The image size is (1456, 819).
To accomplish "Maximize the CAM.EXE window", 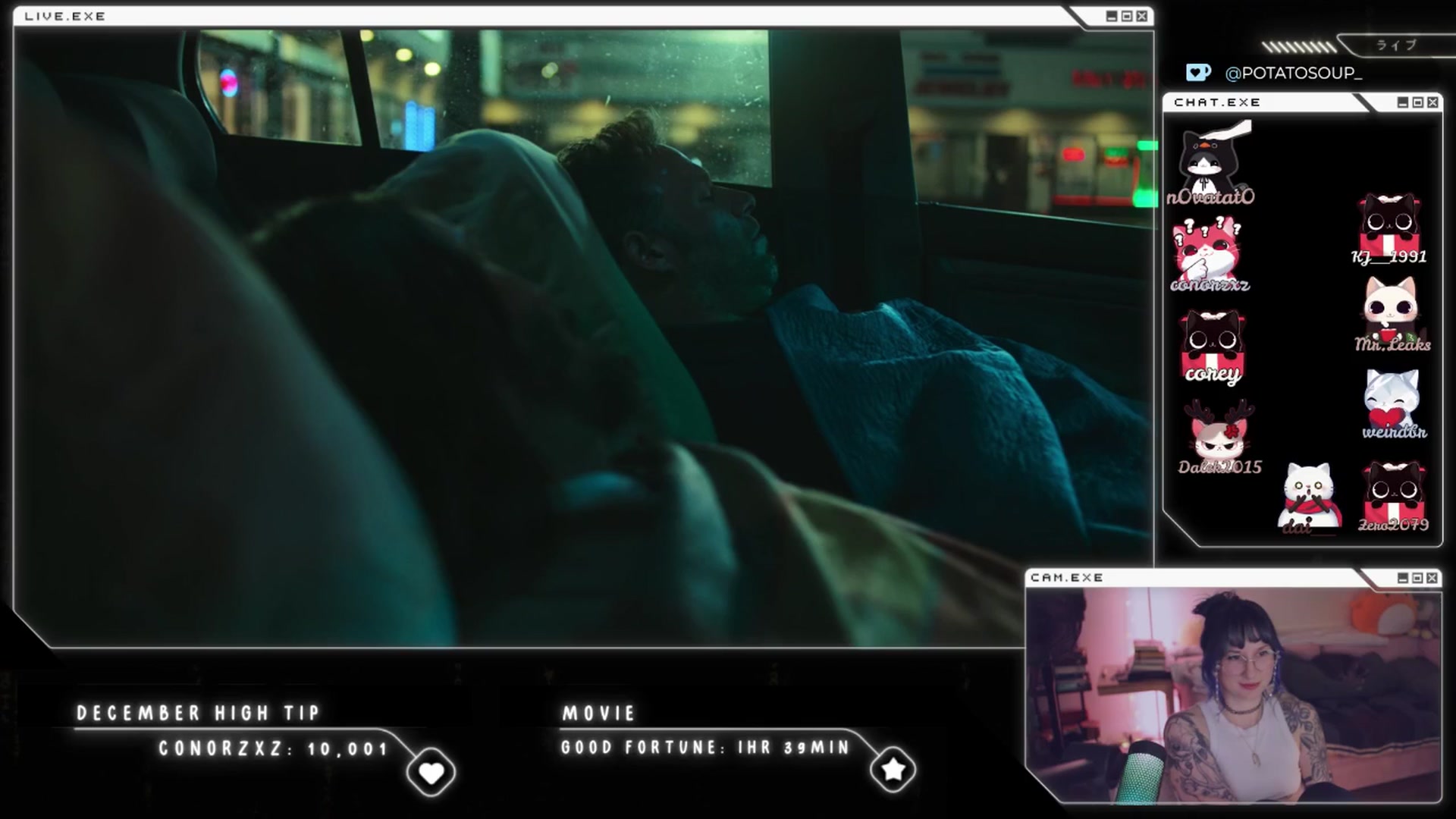I will (1417, 578).
